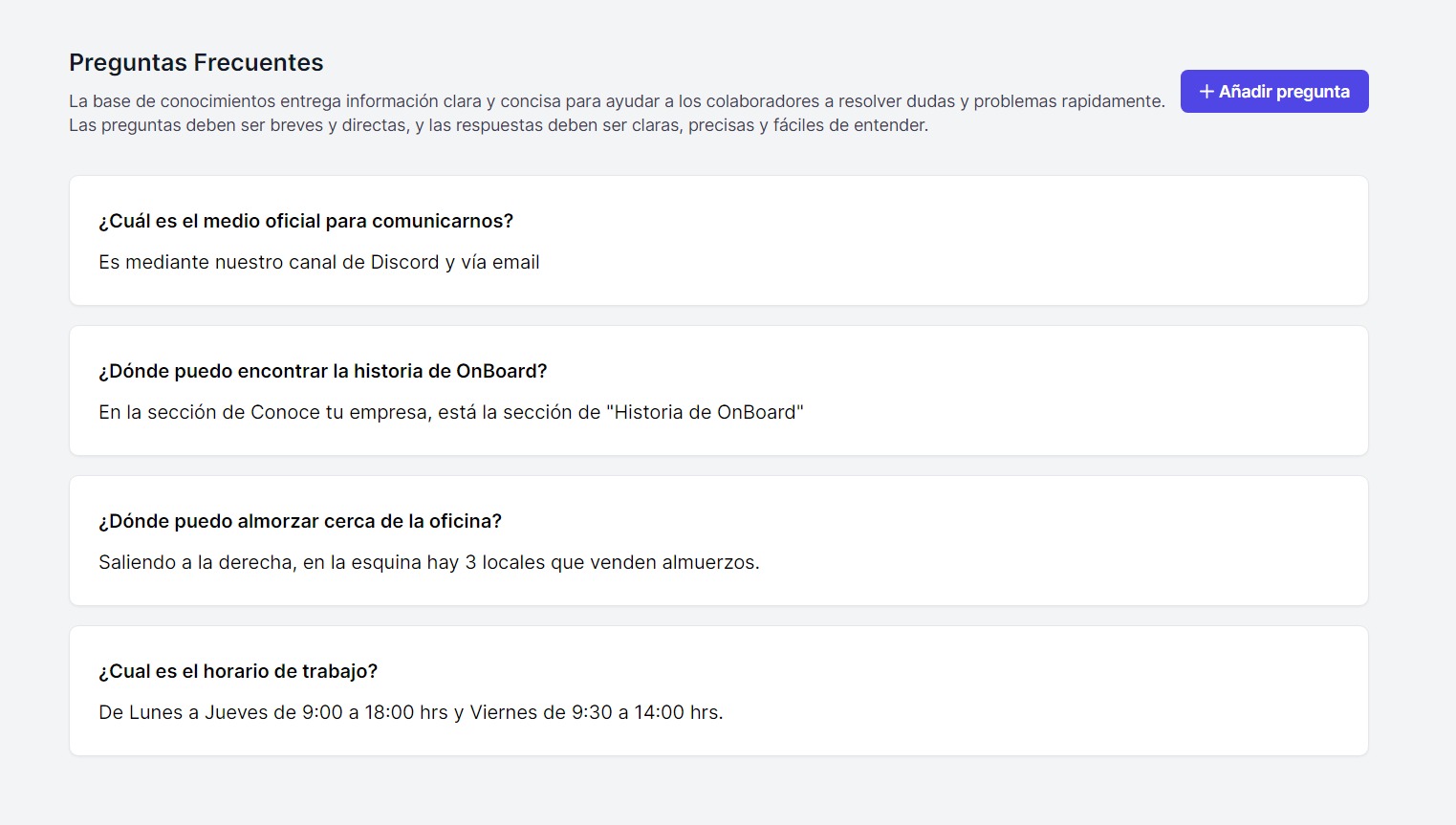This screenshot has height=825, width=1456.
Task: Select the description line about base de conocimientos
Action: 617,101
